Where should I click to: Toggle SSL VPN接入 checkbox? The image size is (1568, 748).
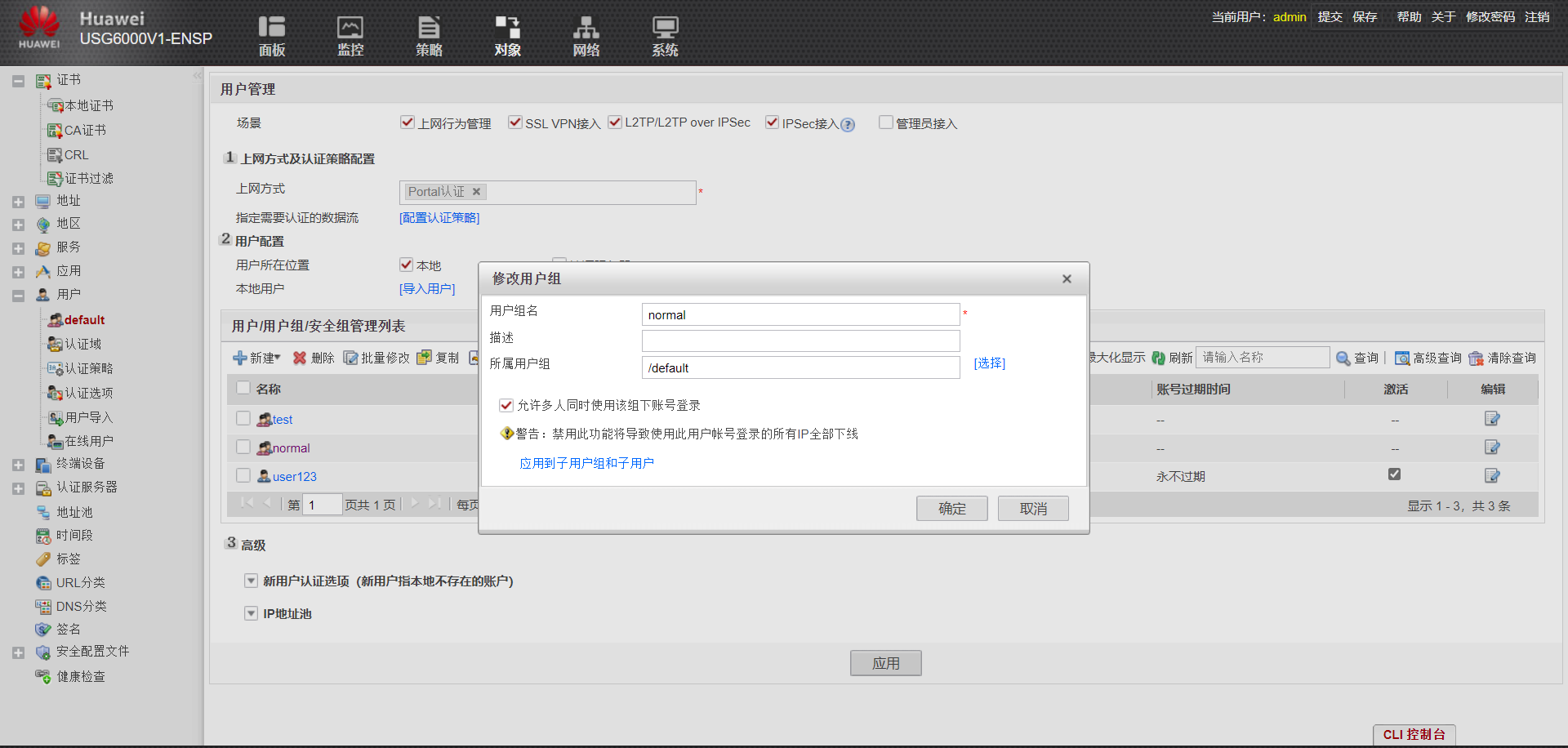pos(514,122)
